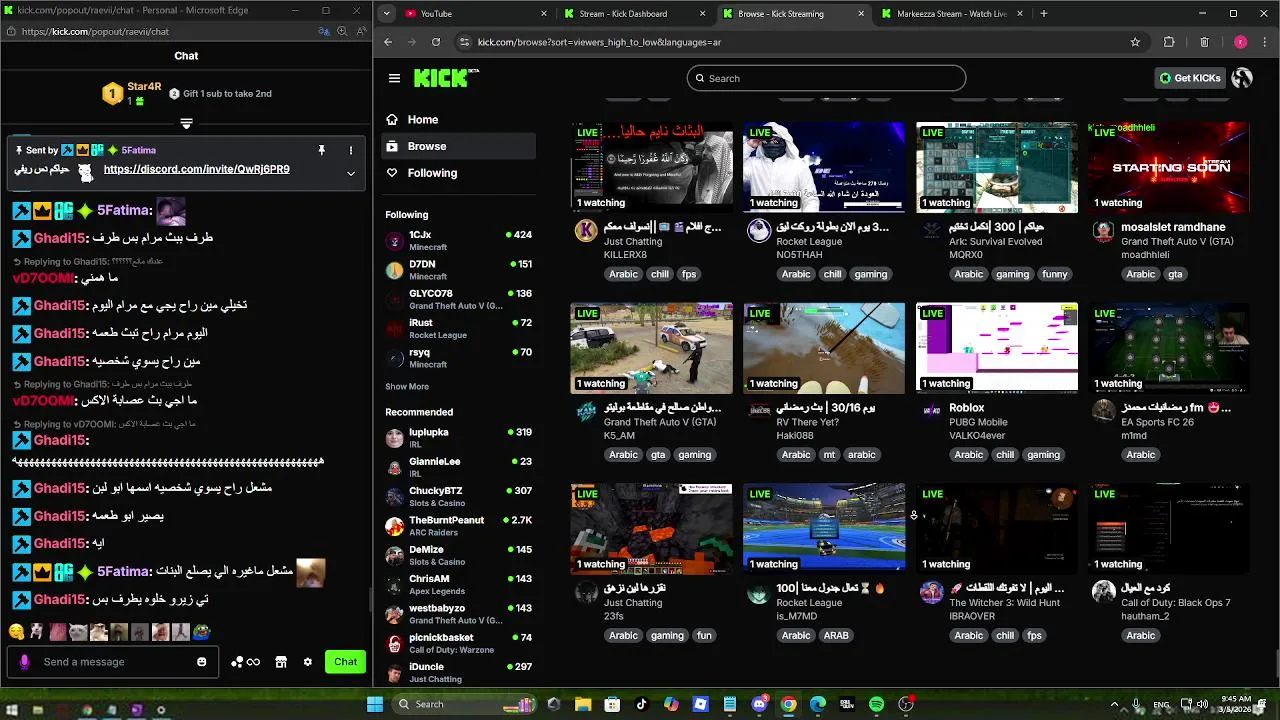The height and width of the screenshot is (720, 1280).
Task: Open hautham_2 channel avatar
Action: 1104,592
